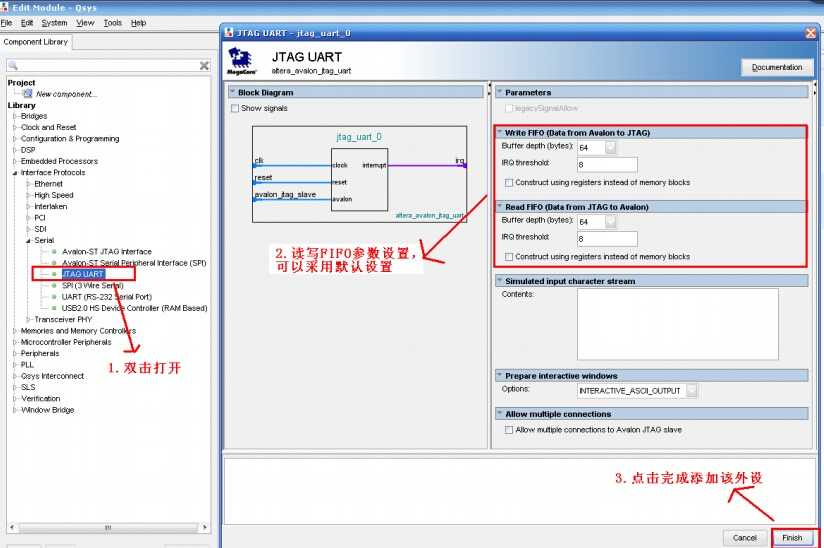
Task: Collapse Allow multiple connections section
Action: tap(499, 413)
